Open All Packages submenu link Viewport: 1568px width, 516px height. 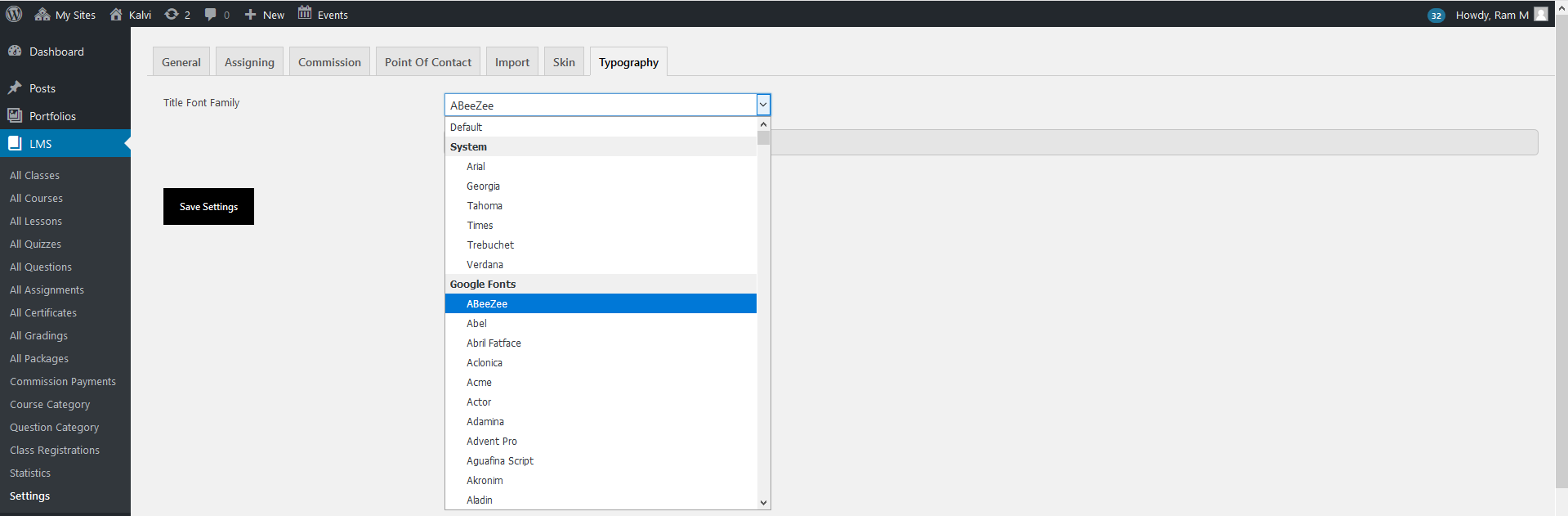pyautogui.click(x=39, y=358)
